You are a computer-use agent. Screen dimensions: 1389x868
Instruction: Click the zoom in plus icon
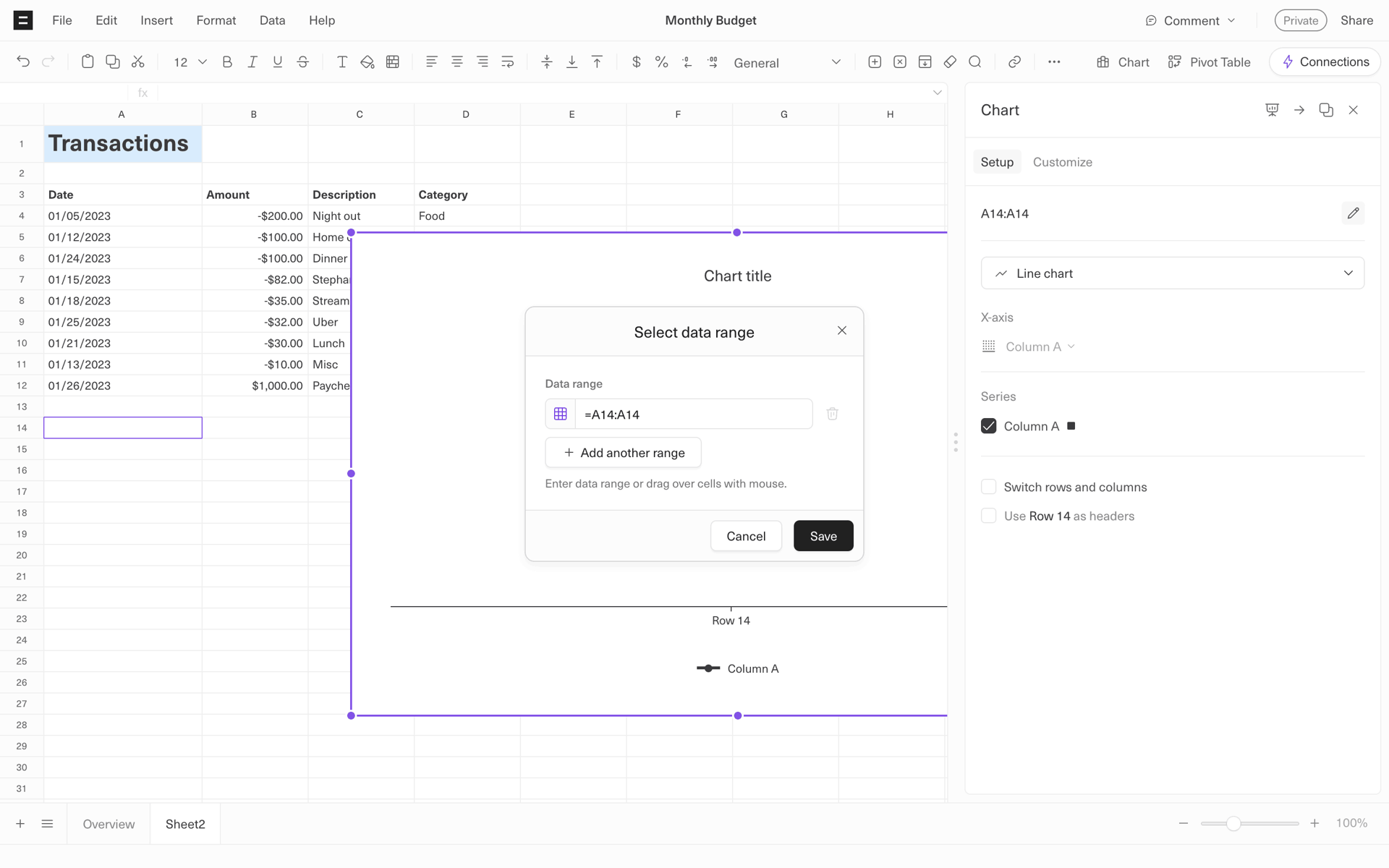(1314, 823)
